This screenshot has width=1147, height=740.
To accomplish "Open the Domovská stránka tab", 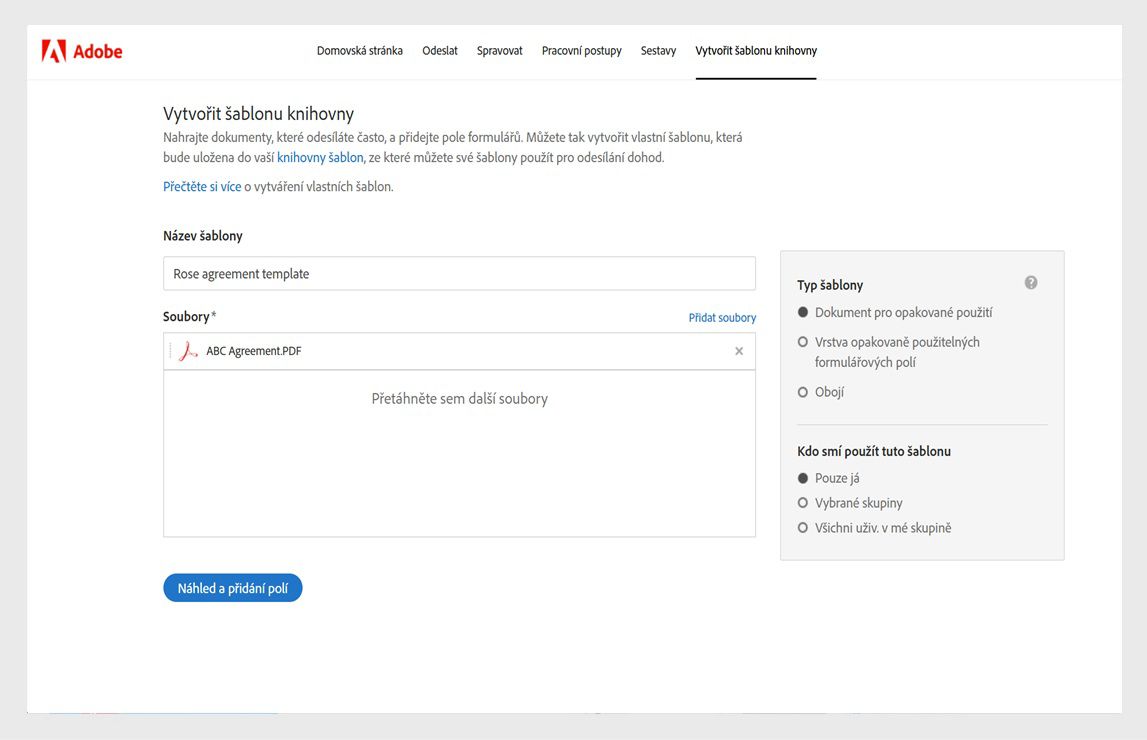I will pyautogui.click(x=360, y=51).
